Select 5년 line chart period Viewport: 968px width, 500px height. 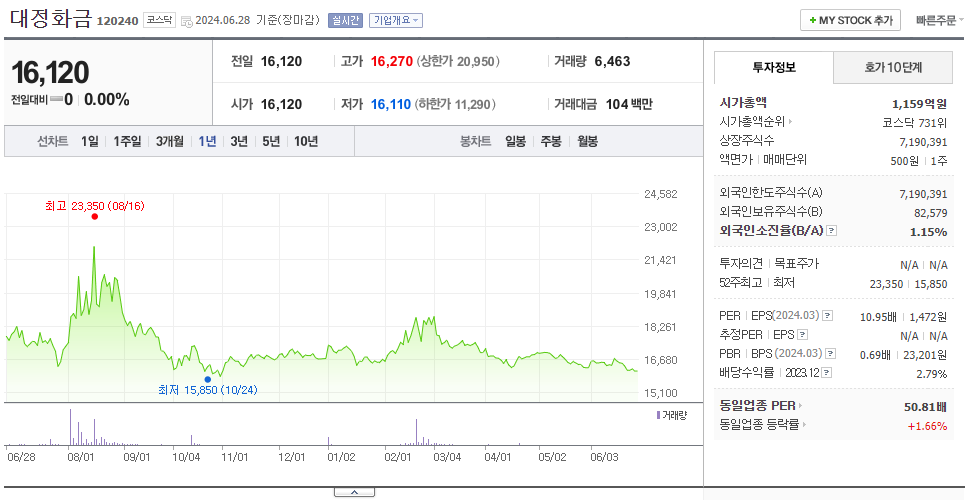271,141
